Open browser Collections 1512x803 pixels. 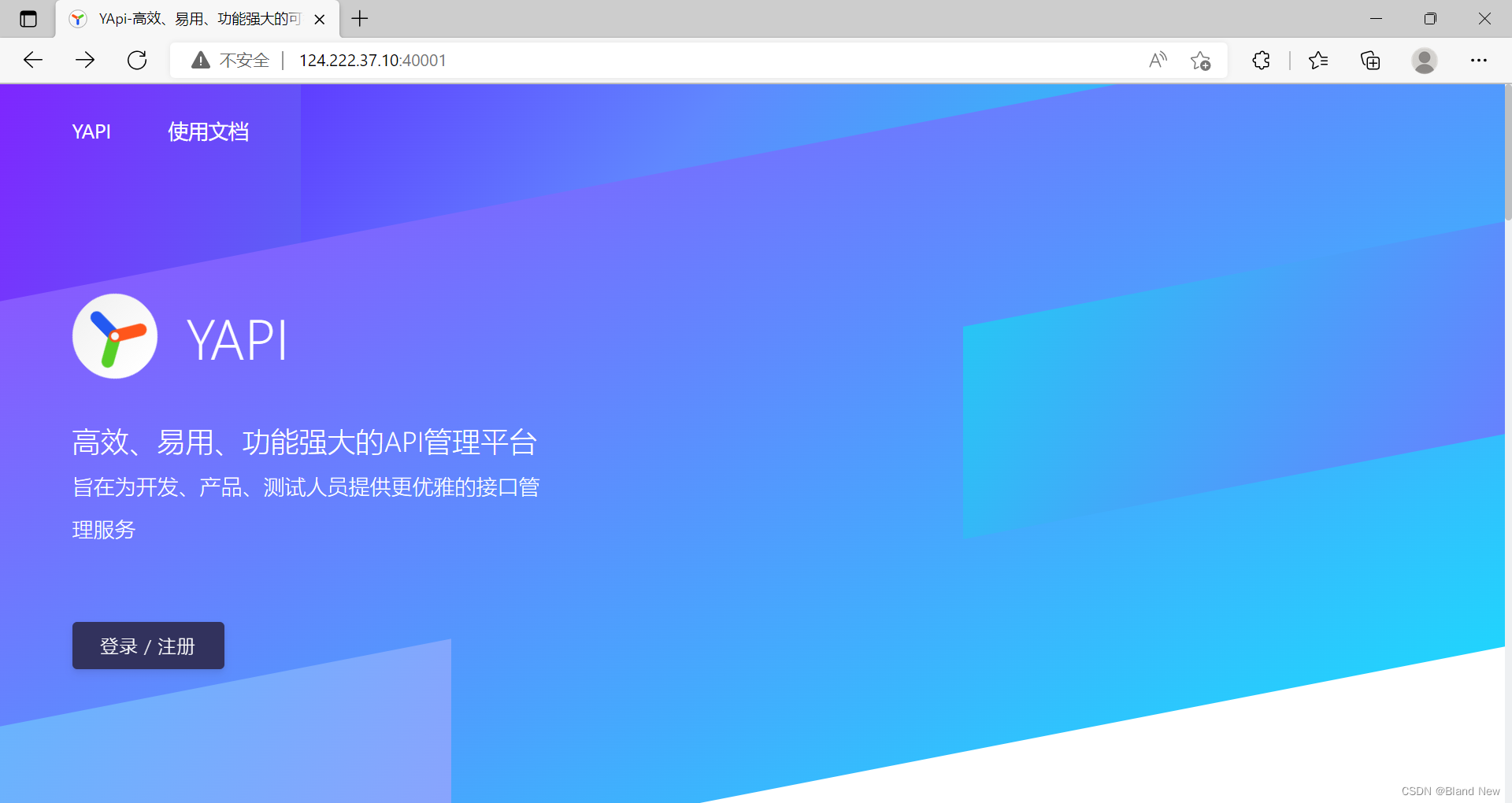click(x=1370, y=60)
